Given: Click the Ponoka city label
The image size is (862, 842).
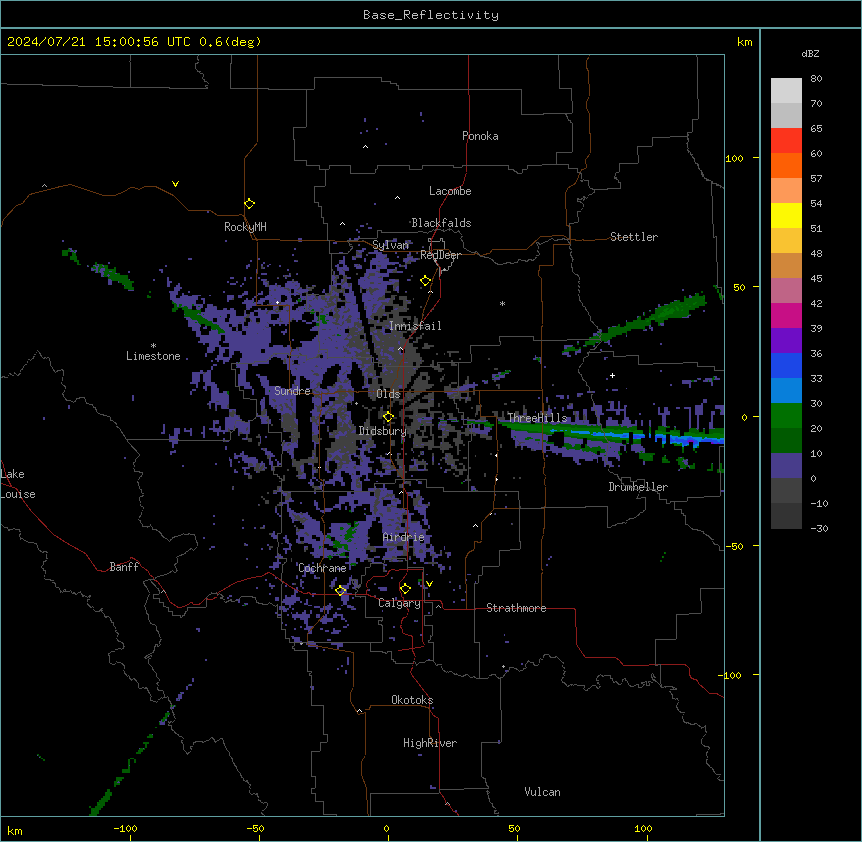Looking at the screenshot, I should coord(480,136).
